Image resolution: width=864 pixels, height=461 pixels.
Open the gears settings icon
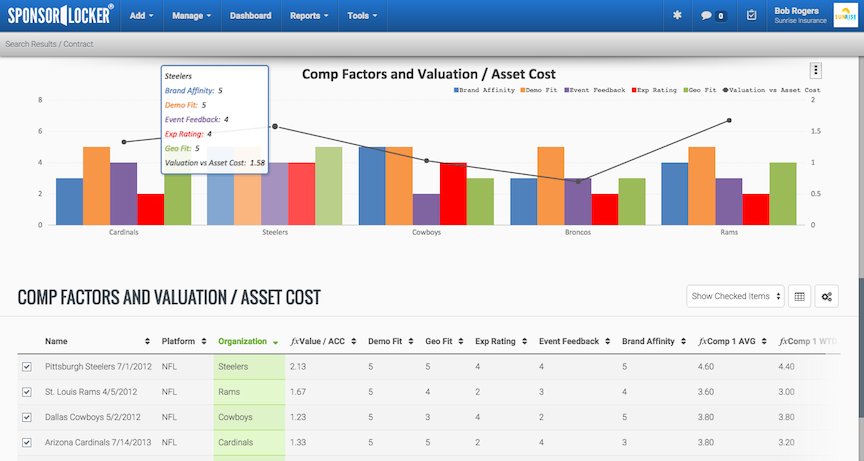pyautogui.click(x=827, y=296)
